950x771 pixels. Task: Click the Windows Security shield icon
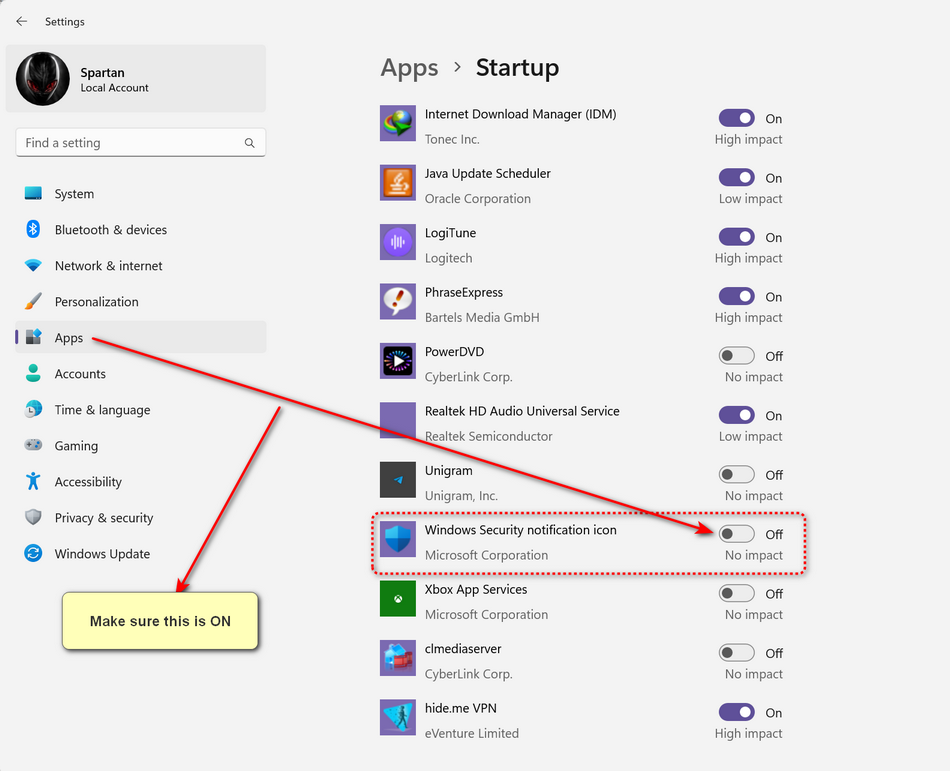pyautogui.click(x=398, y=540)
